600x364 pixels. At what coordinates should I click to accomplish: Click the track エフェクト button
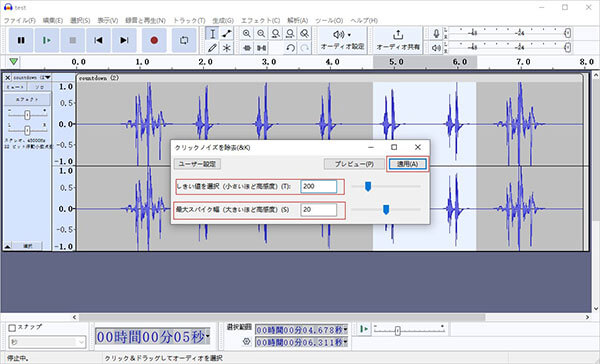[27, 100]
